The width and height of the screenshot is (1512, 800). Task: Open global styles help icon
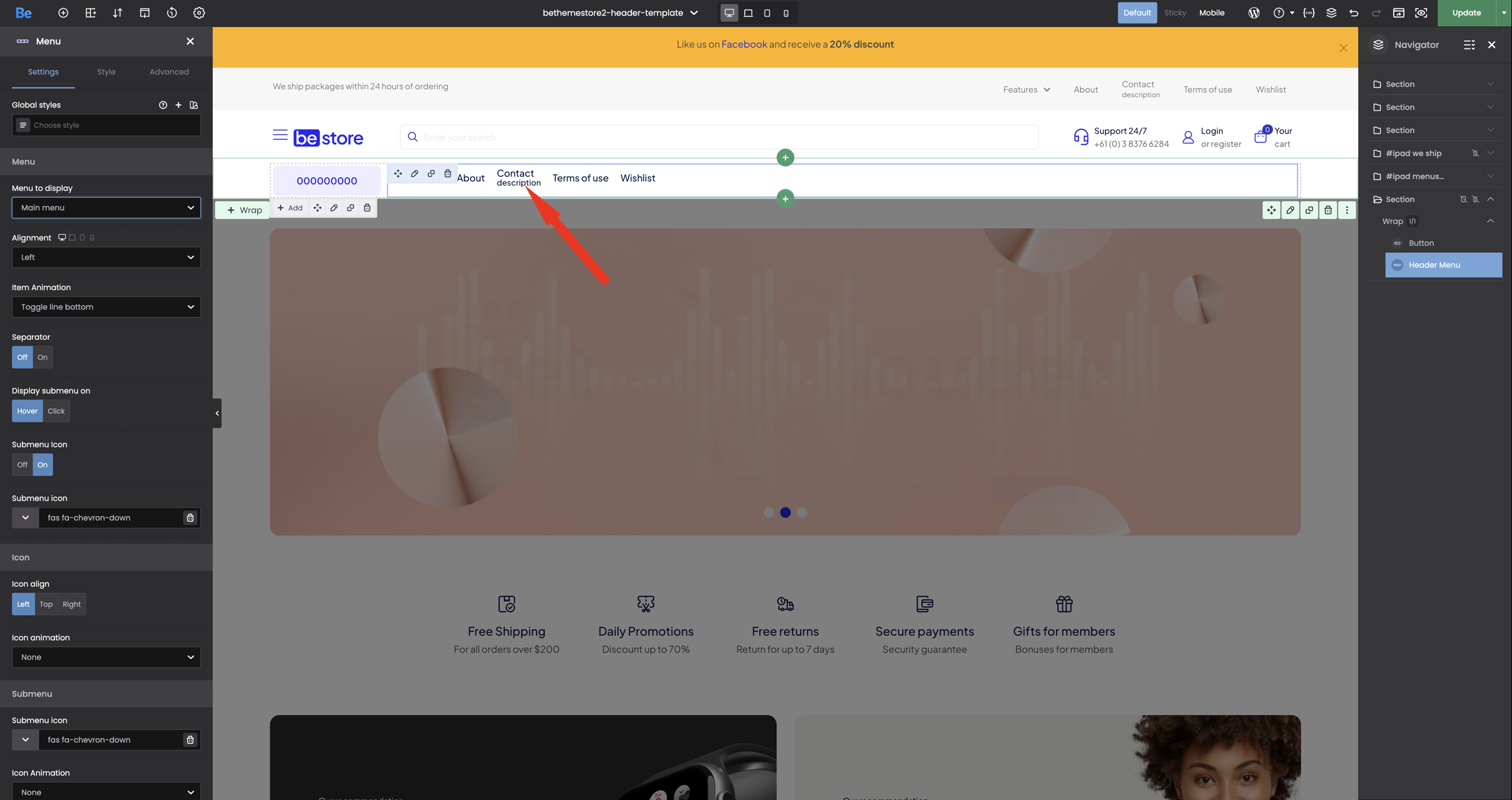(163, 105)
